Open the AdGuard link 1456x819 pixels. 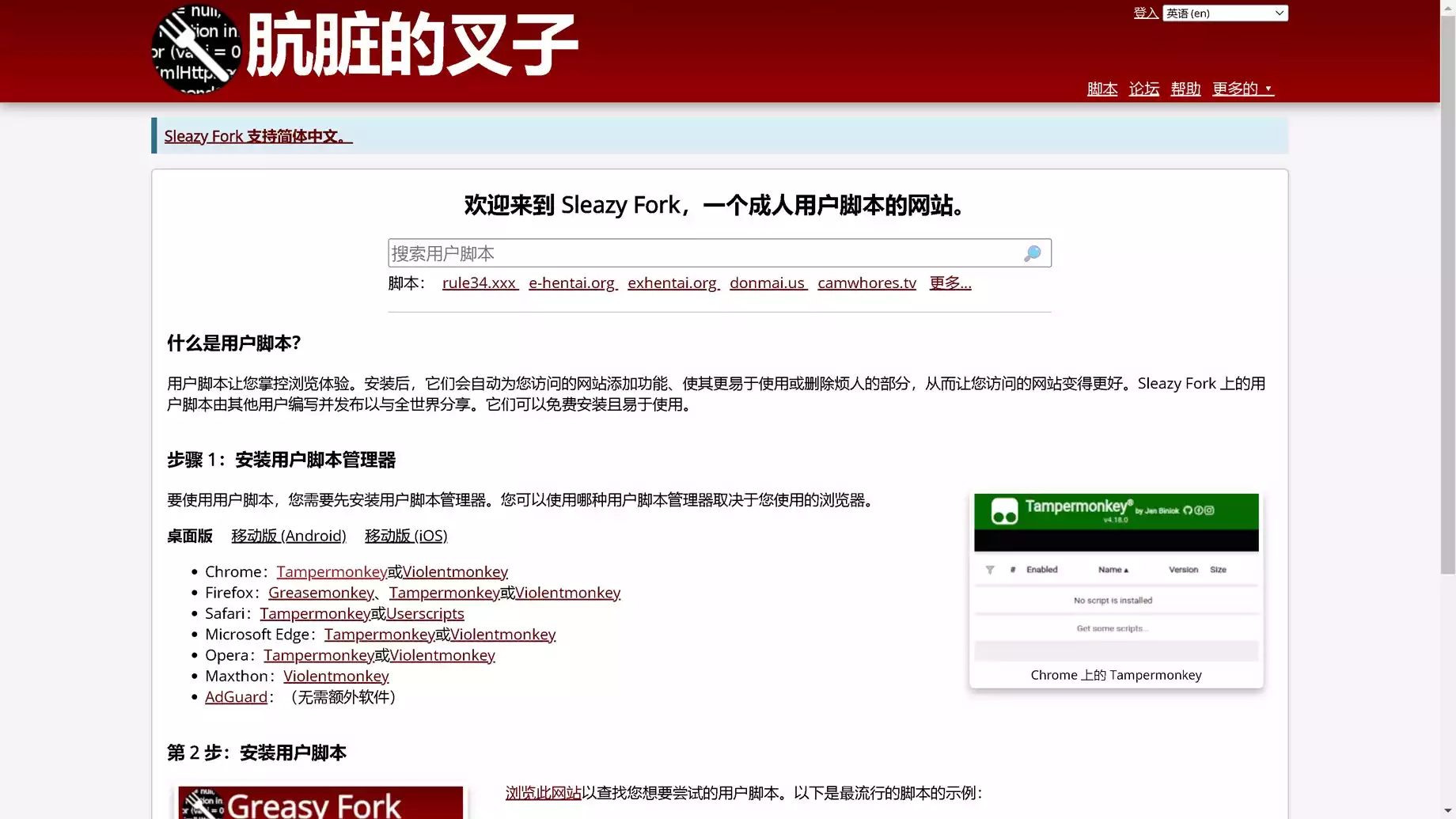click(x=236, y=696)
